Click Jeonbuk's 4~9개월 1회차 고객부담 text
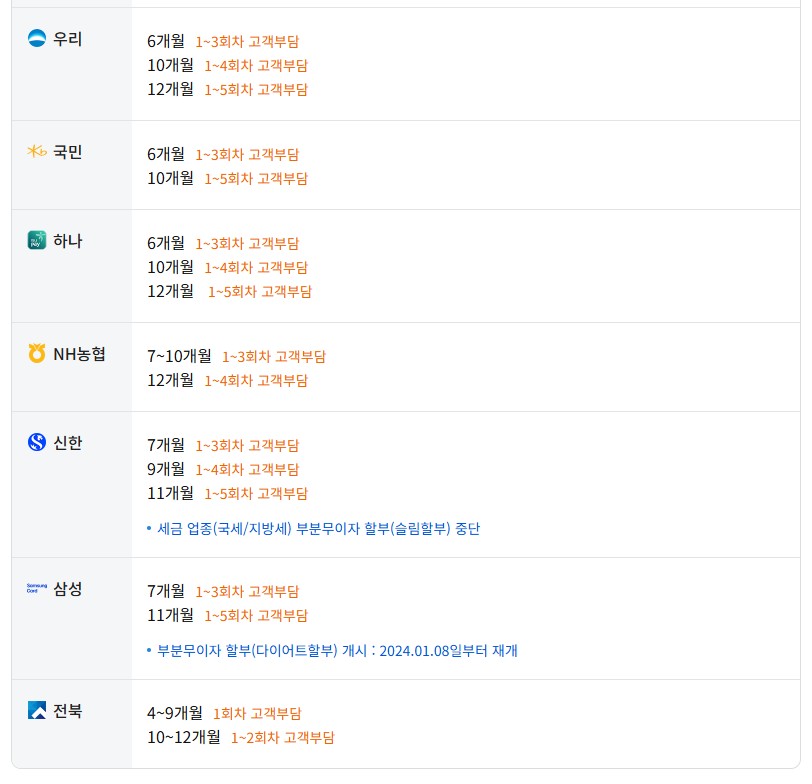 pos(256,713)
